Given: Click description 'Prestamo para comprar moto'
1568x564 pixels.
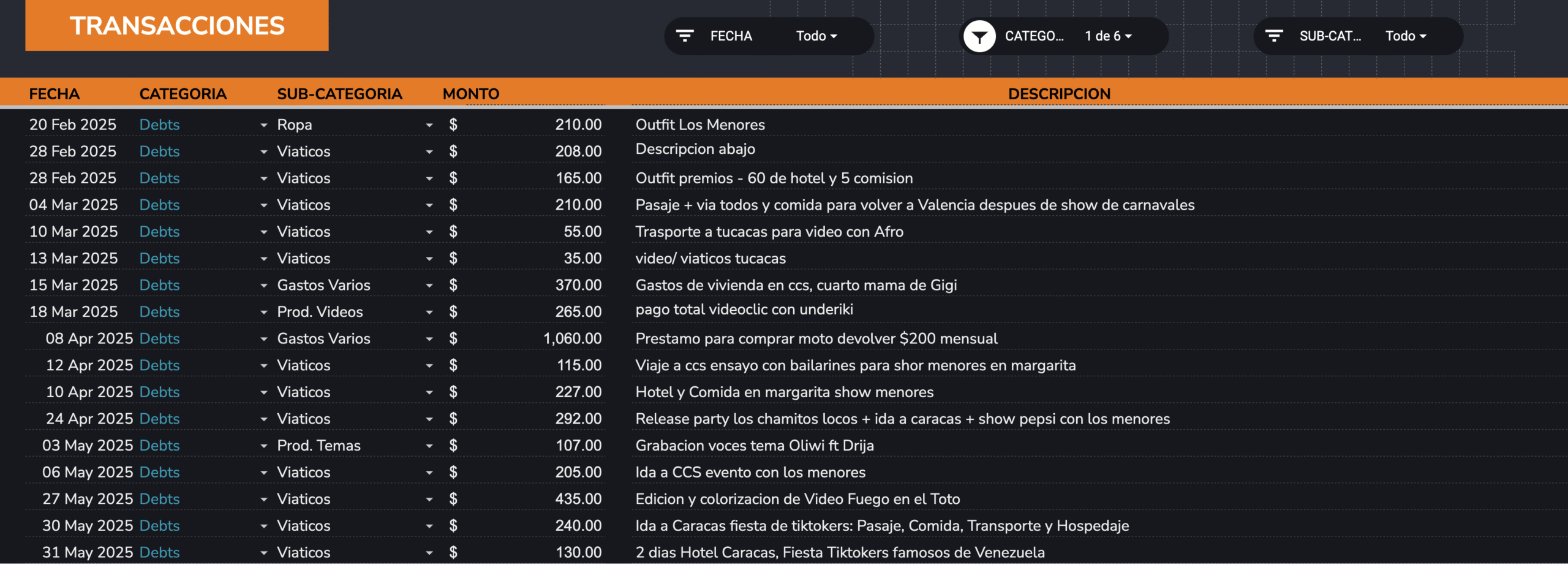Looking at the screenshot, I should [x=816, y=338].
